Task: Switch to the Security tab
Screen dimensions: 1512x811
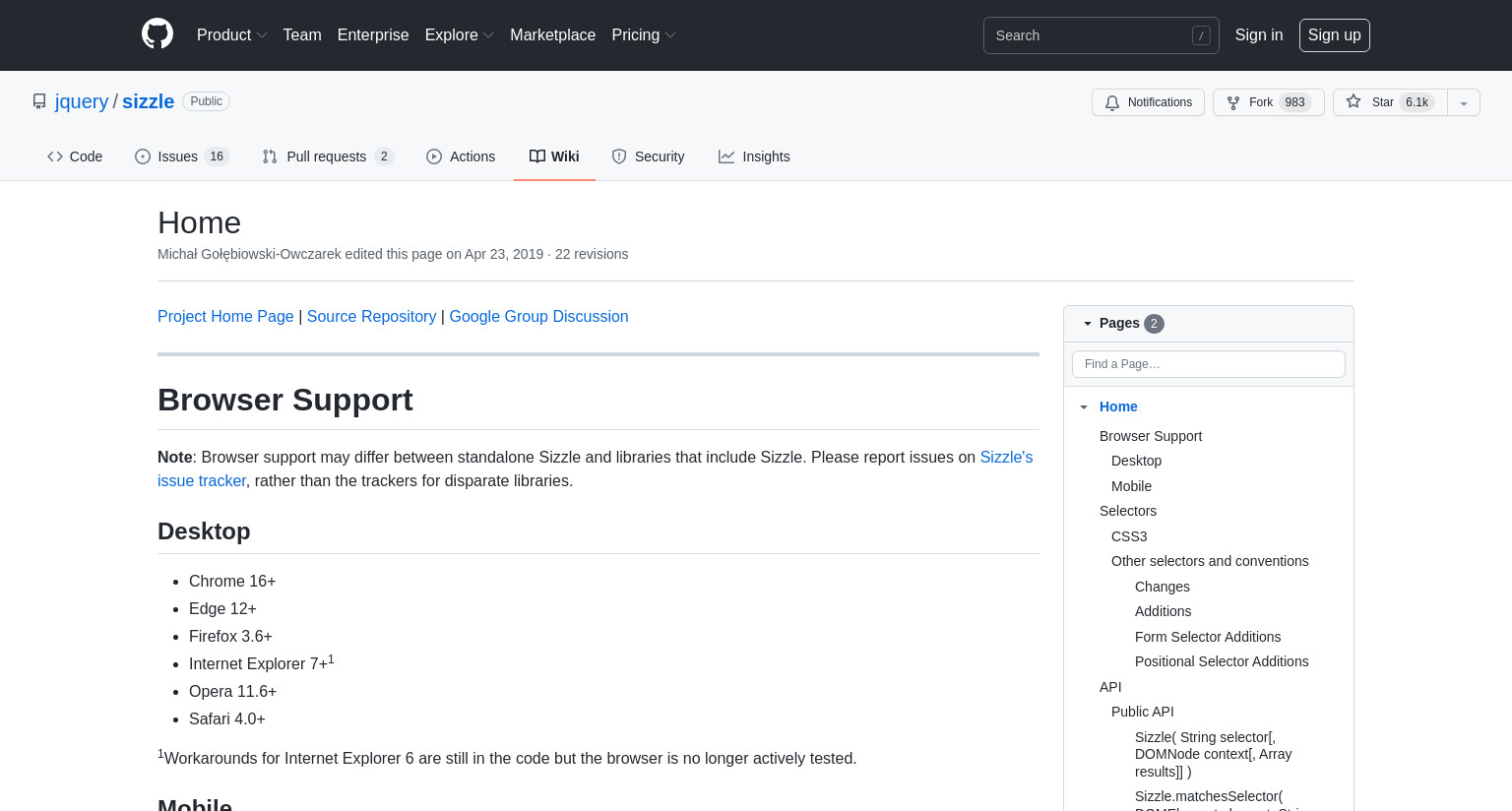Action: pos(648,156)
